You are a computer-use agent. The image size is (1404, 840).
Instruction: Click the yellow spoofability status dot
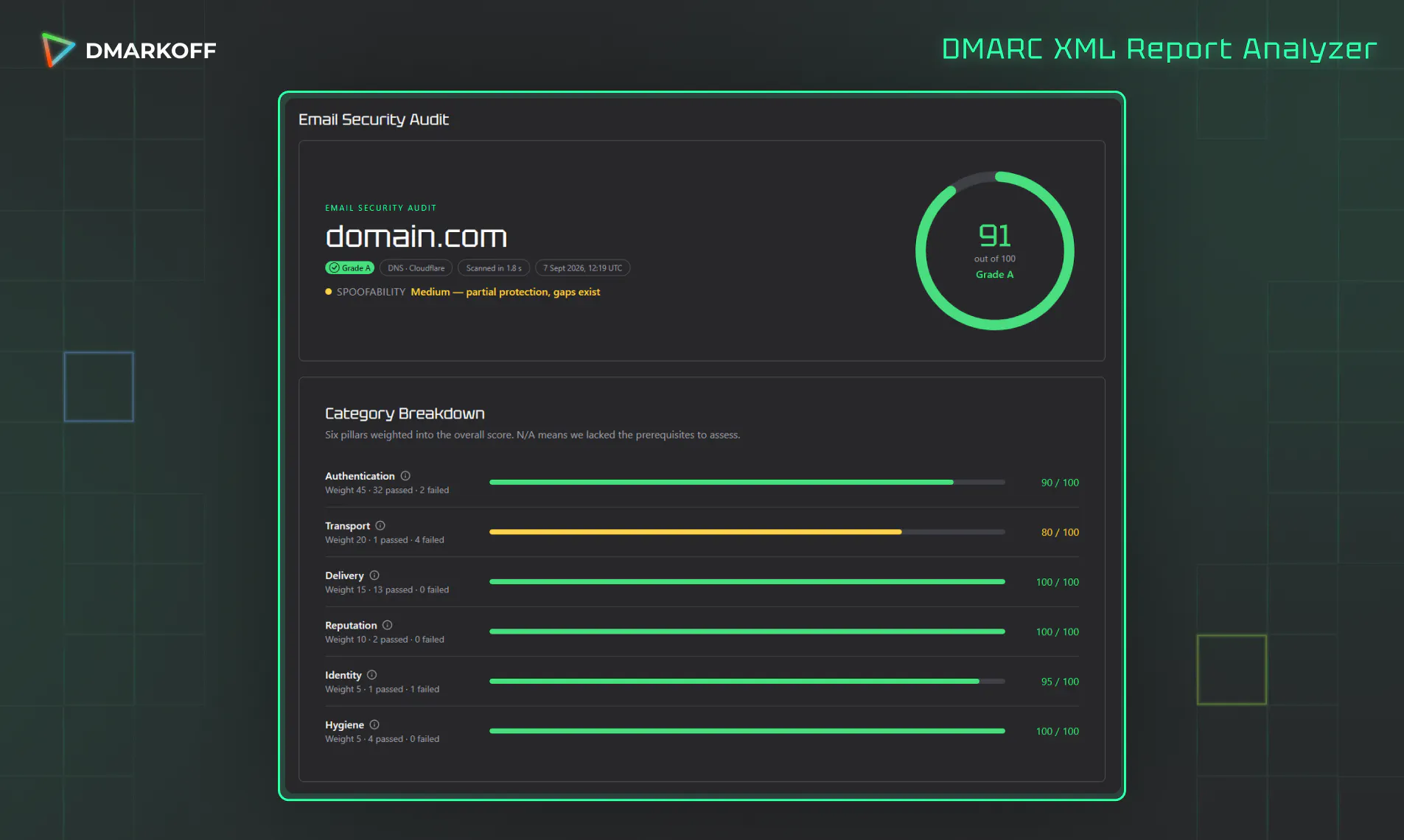[329, 292]
